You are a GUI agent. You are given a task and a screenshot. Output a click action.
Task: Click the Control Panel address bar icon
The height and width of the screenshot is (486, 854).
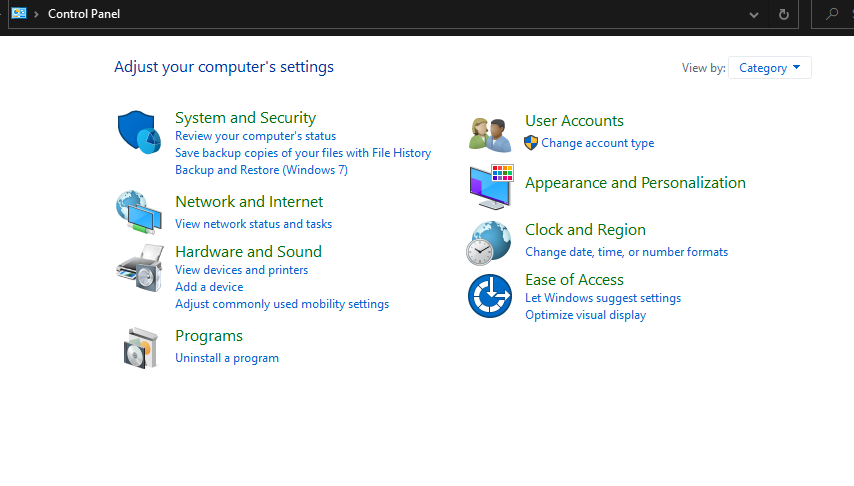[19, 13]
